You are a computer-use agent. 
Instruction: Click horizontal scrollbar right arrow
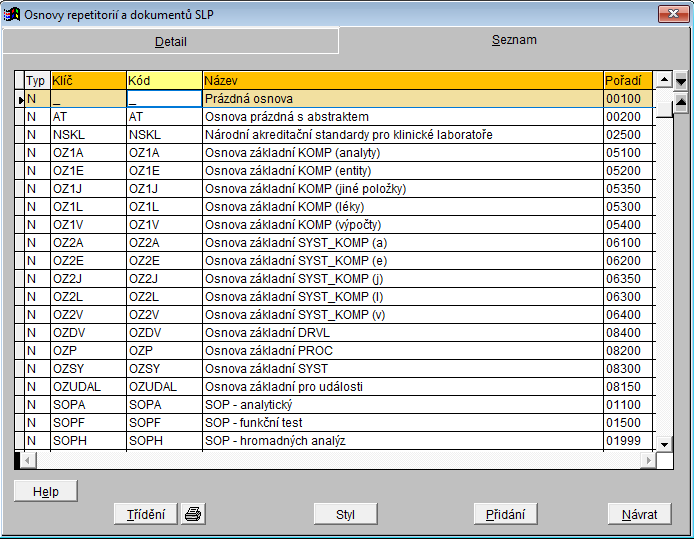tap(650, 460)
